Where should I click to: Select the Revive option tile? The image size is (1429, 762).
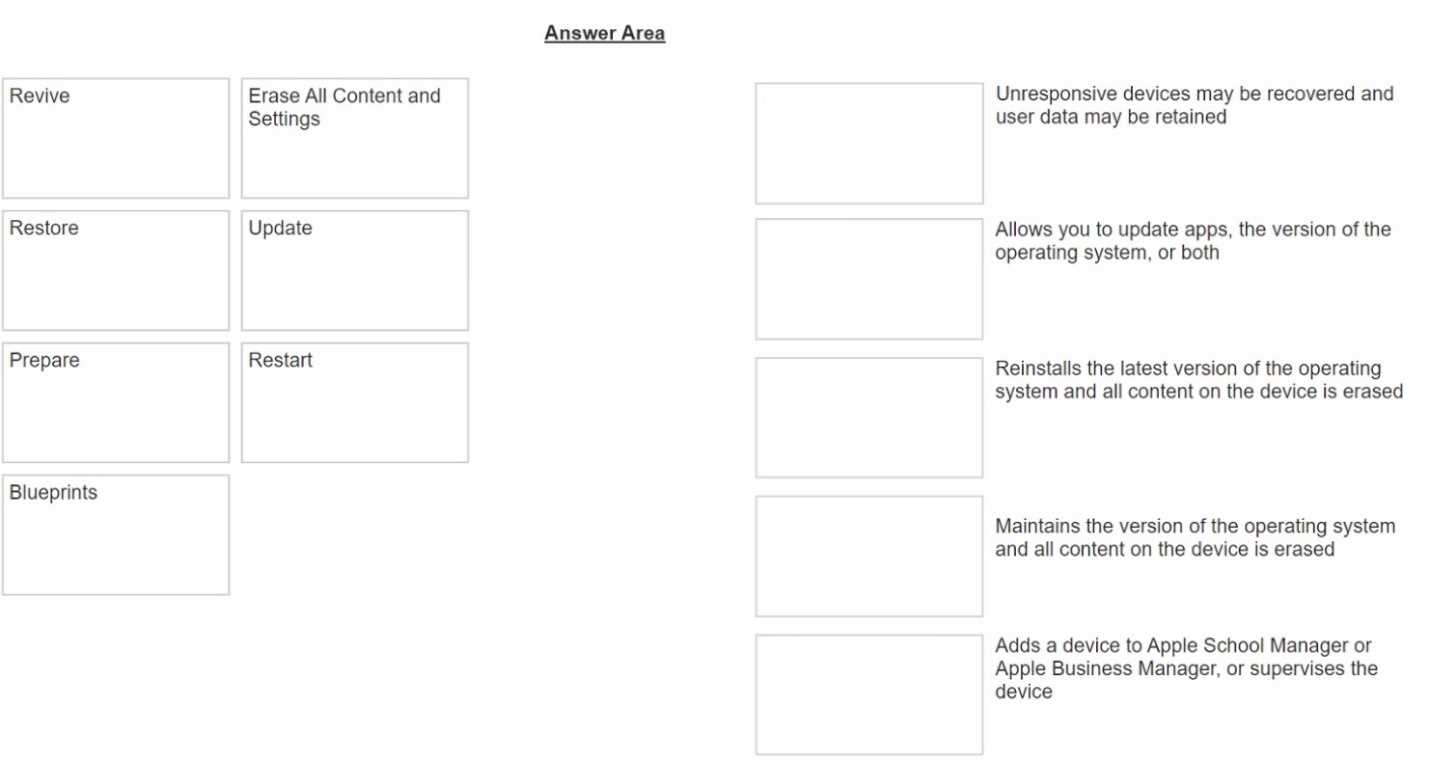(x=116, y=138)
